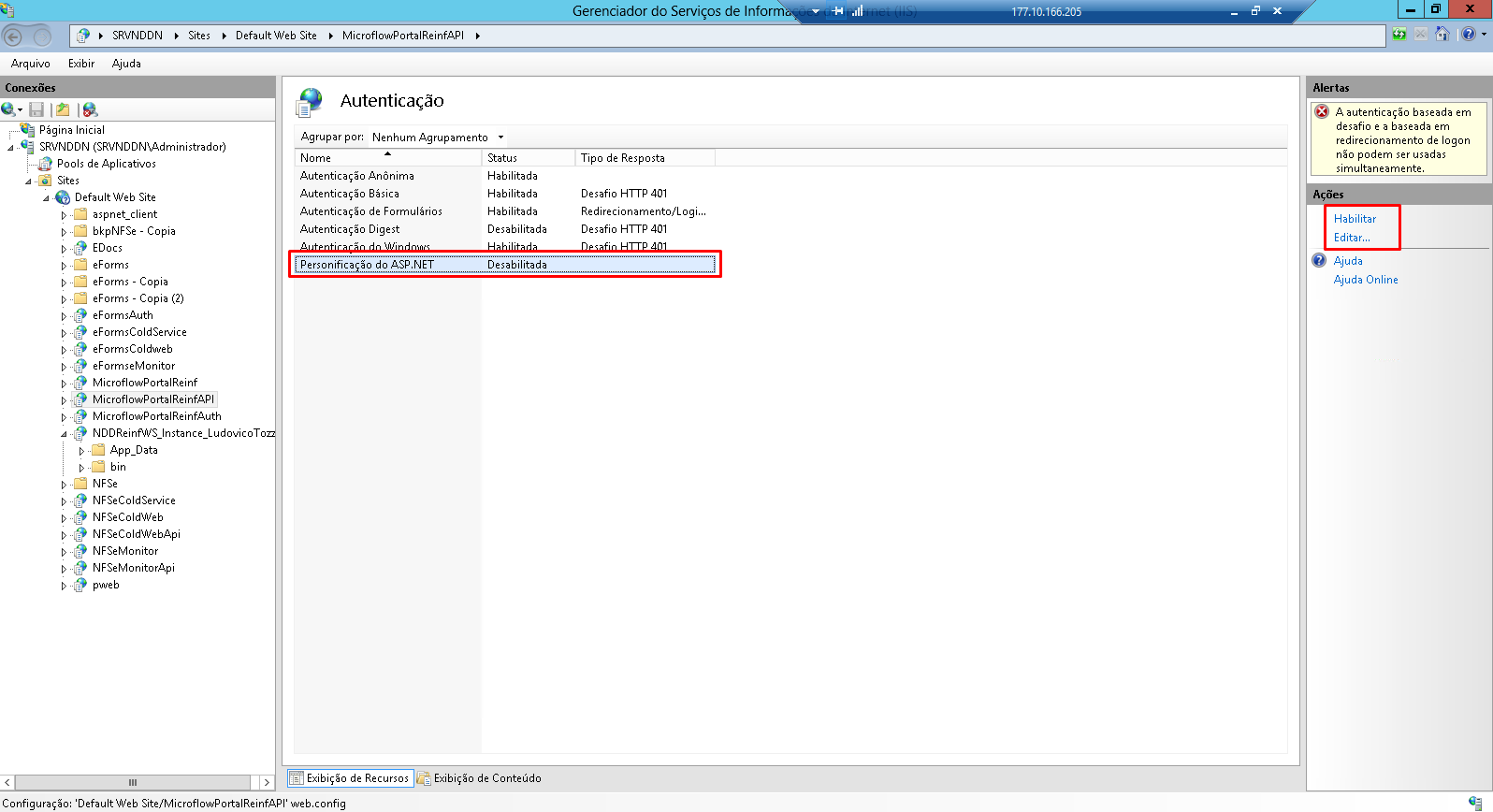Screen dimensions: 1493x812
Task: Collapse the Default Web Site node
Action: [x=46, y=198]
